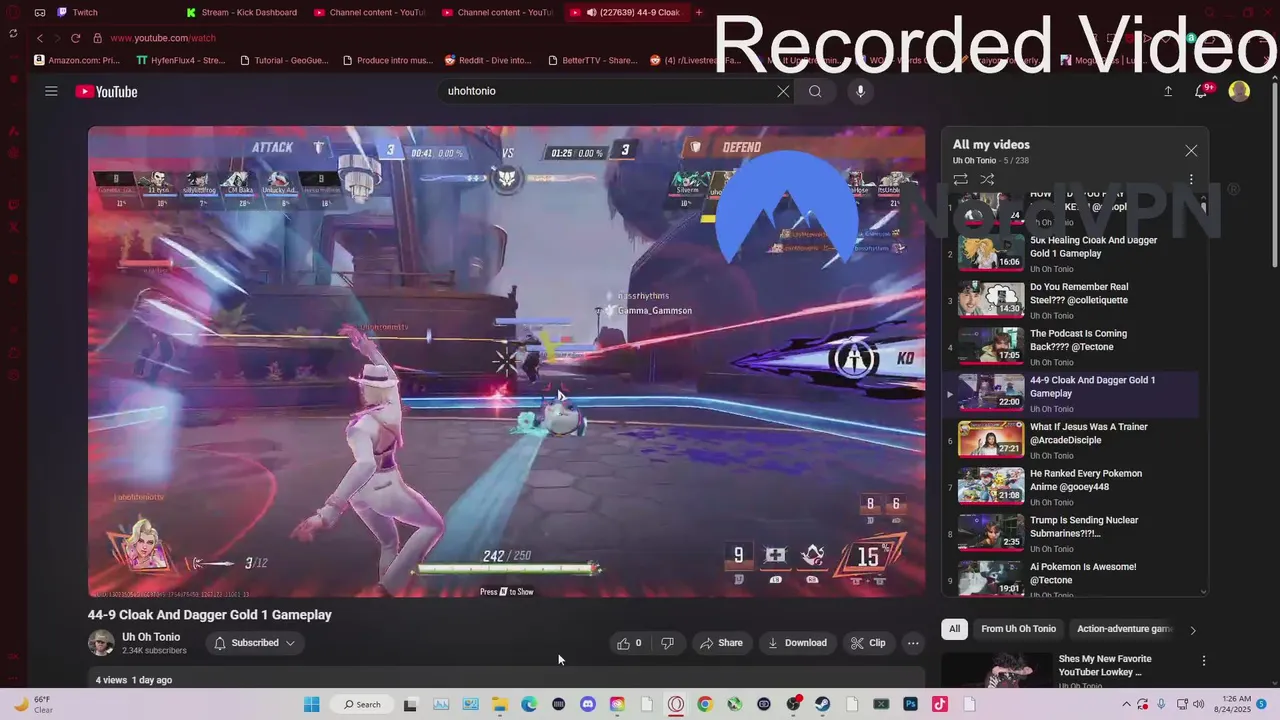Select From Uh Oh Tonio chip
The width and height of the screenshot is (1280, 720).
tap(1018, 629)
